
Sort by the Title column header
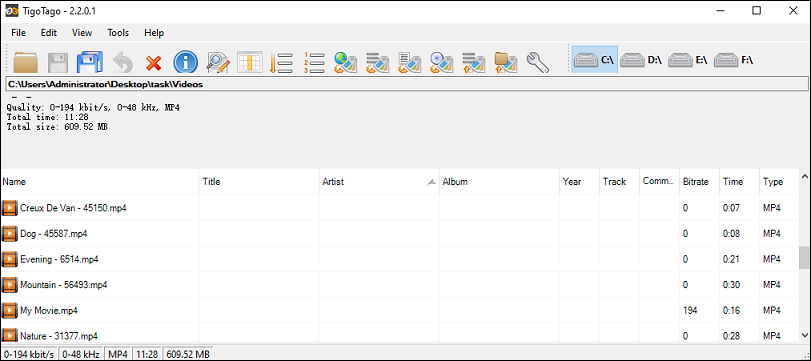pos(259,182)
